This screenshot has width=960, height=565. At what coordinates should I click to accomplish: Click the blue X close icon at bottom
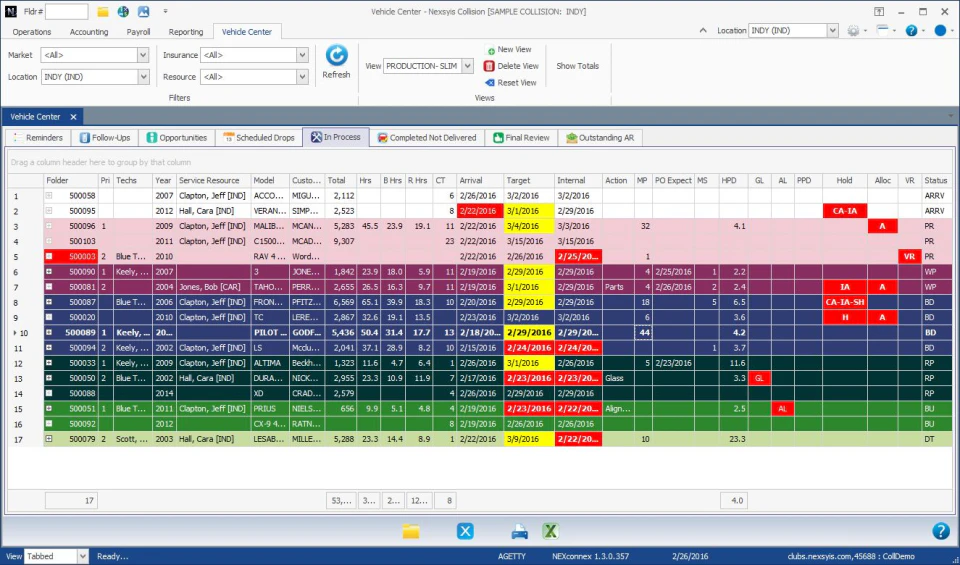pyautogui.click(x=465, y=531)
